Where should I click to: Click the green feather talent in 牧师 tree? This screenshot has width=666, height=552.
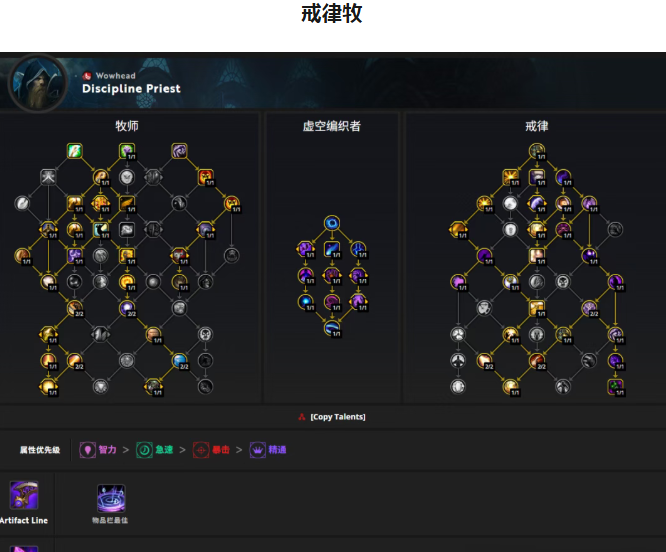click(x=74, y=151)
